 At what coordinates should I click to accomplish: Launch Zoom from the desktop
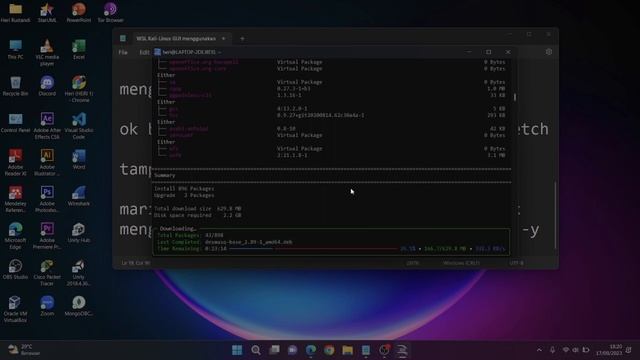click(x=47, y=307)
